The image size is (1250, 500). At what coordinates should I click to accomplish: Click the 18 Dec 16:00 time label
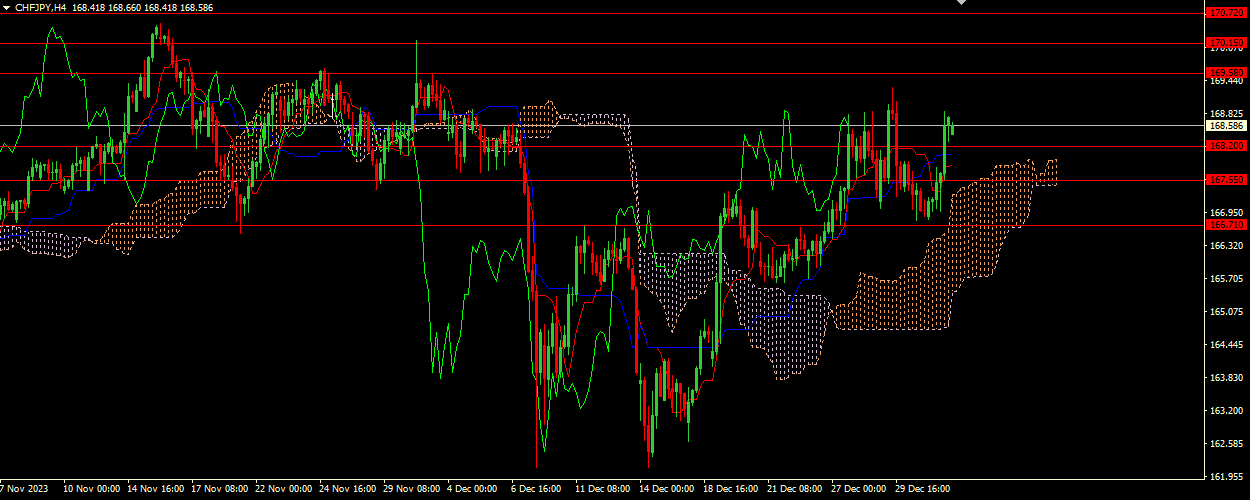732,490
